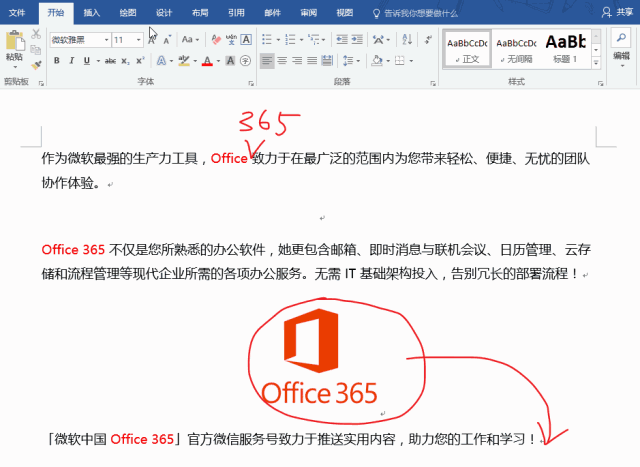Image resolution: width=640 pixels, height=467 pixels.
Task: Apply multilevel list formatting
Action: coord(313,40)
